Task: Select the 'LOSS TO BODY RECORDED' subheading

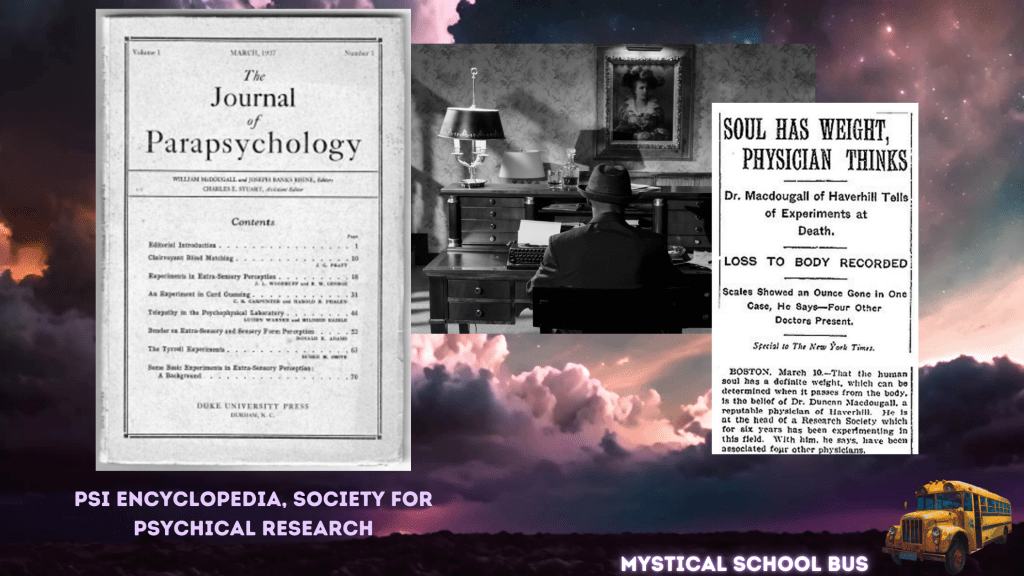Action: 814,263
